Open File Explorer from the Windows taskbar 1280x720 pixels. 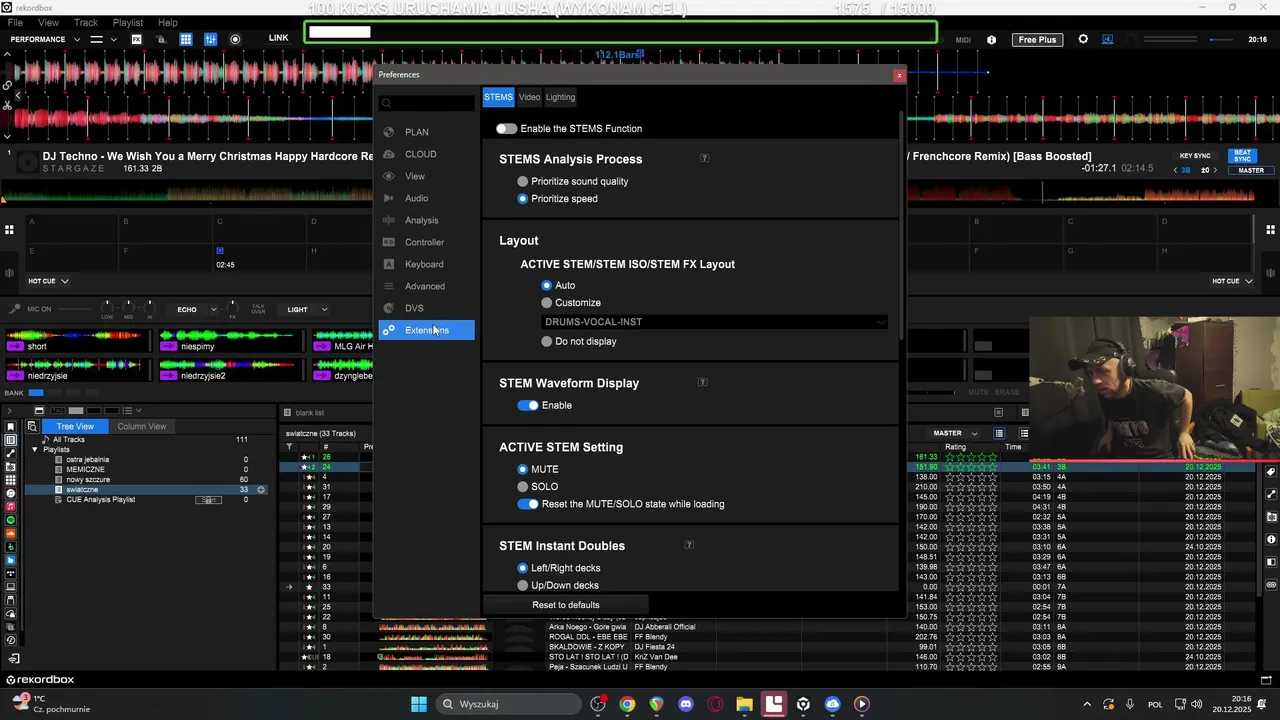(x=744, y=704)
